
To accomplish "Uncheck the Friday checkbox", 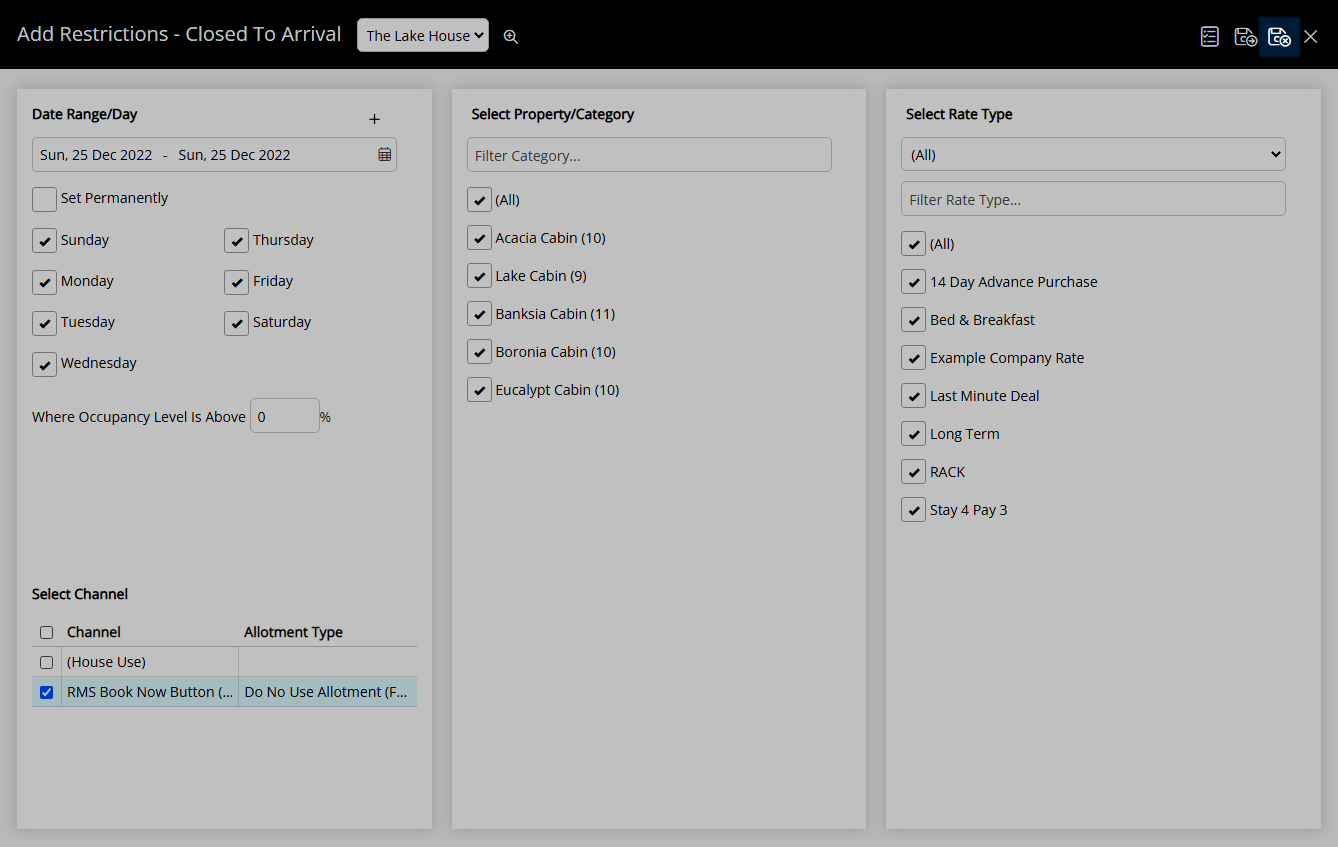I will [236, 282].
